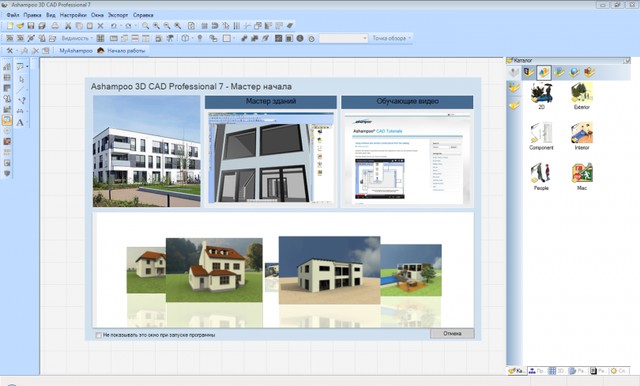The height and width of the screenshot is (386, 640).
Task: Open the Экспорт menu
Action: point(118,15)
